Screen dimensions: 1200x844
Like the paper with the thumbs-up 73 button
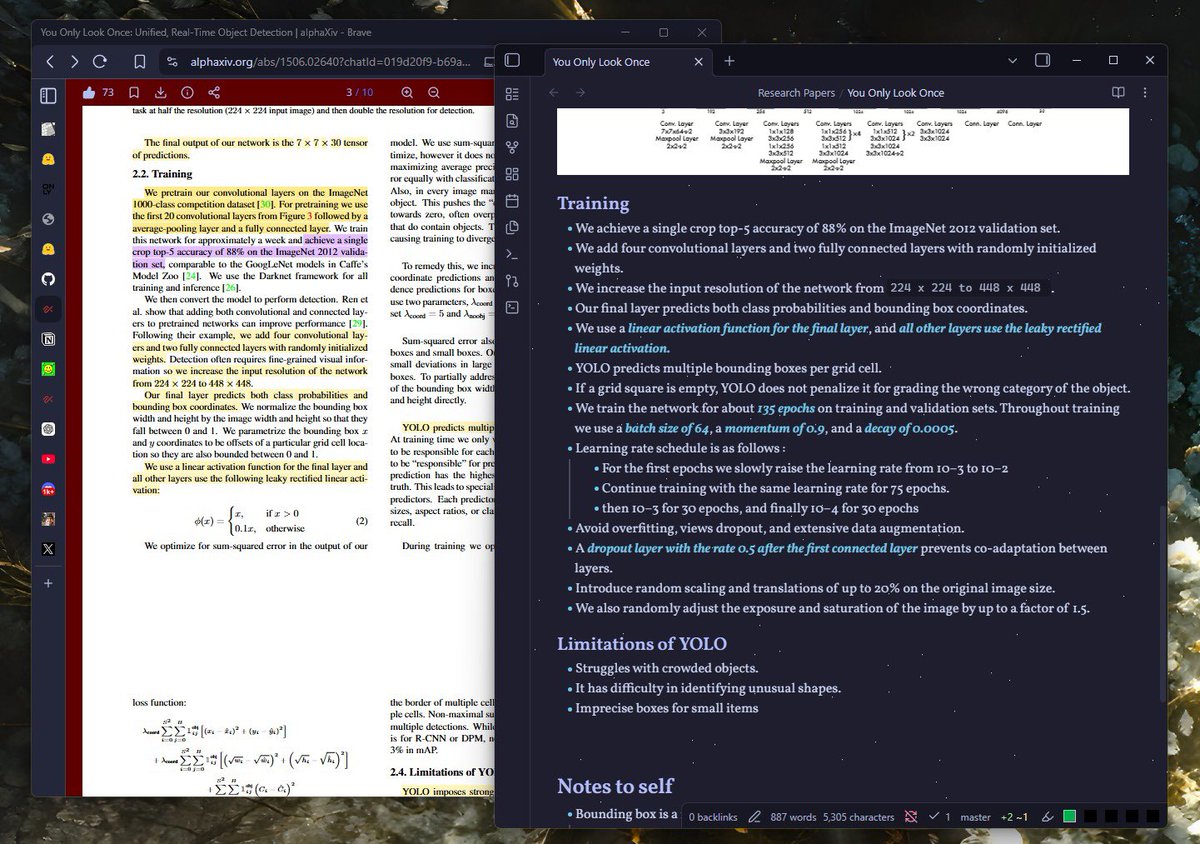(x=98, y=93)
